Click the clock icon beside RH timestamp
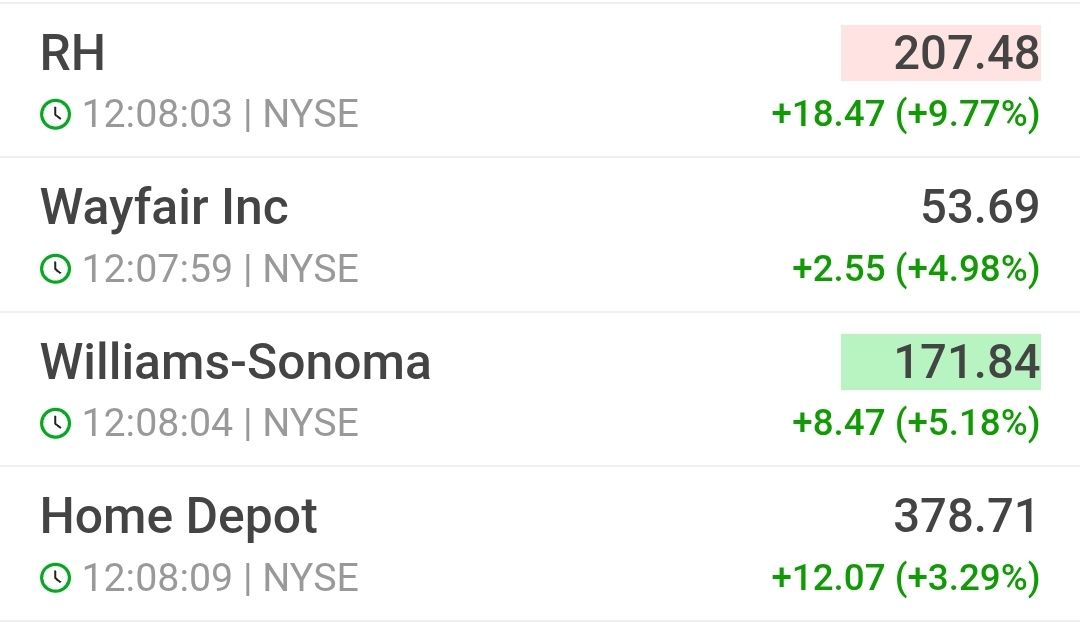The image size is (1080, 627). [56, 114]
